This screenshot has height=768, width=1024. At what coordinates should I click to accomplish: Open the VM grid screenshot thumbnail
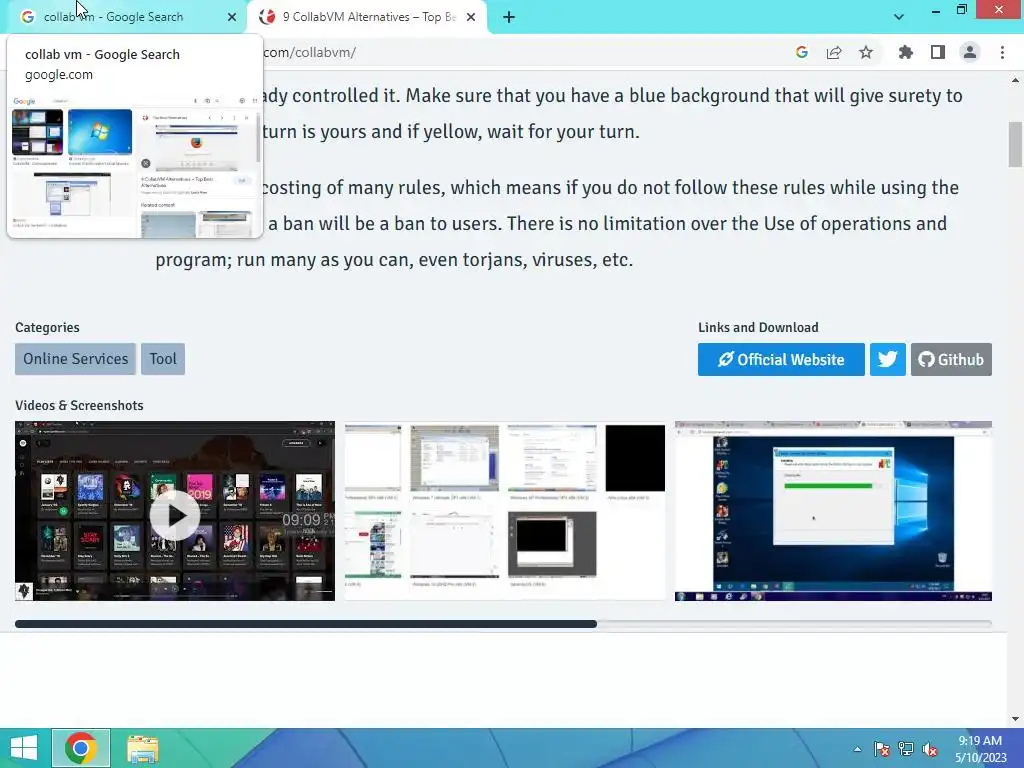tap(505, 511)
